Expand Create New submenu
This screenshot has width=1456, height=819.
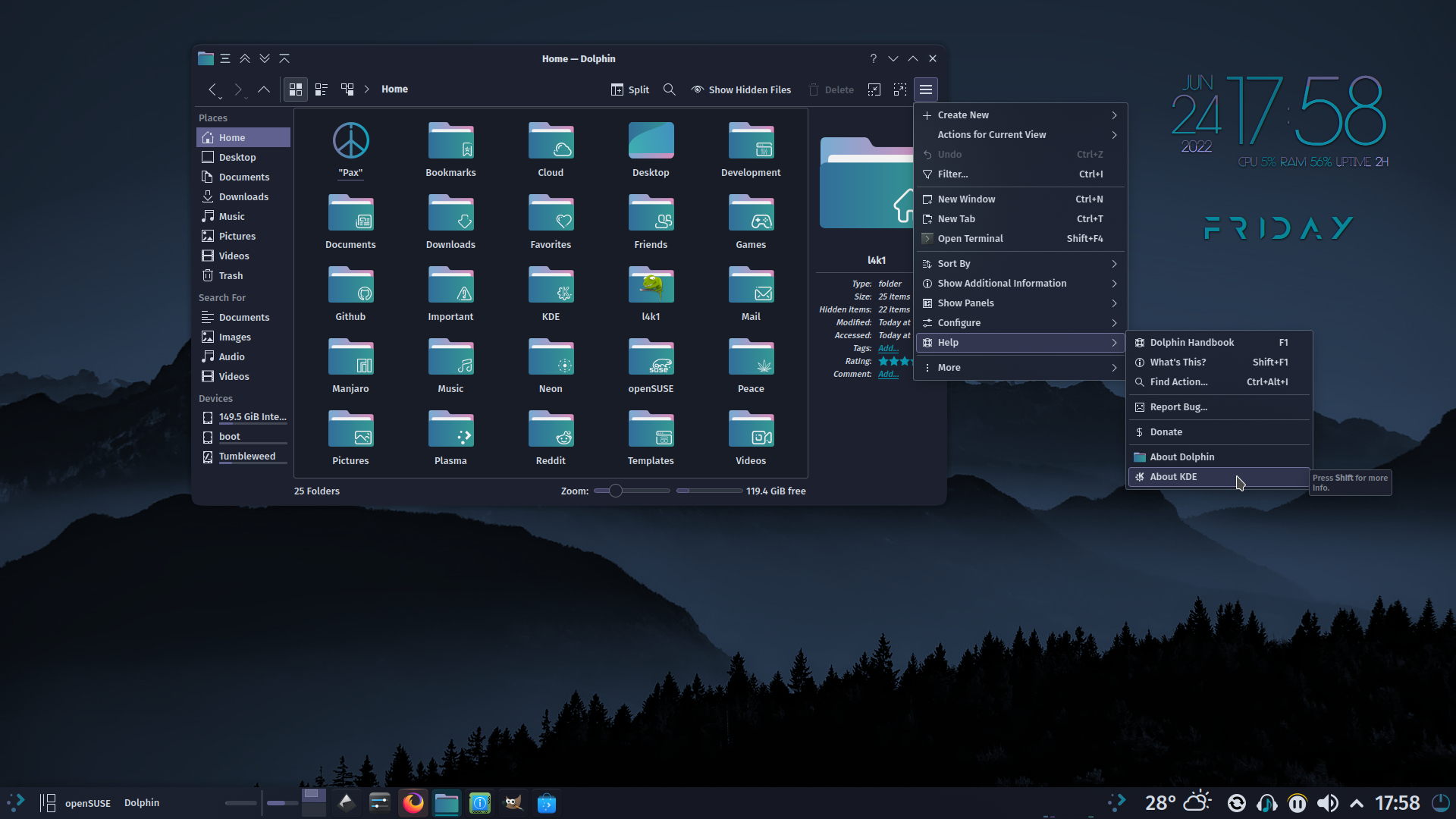(1020, 115)
